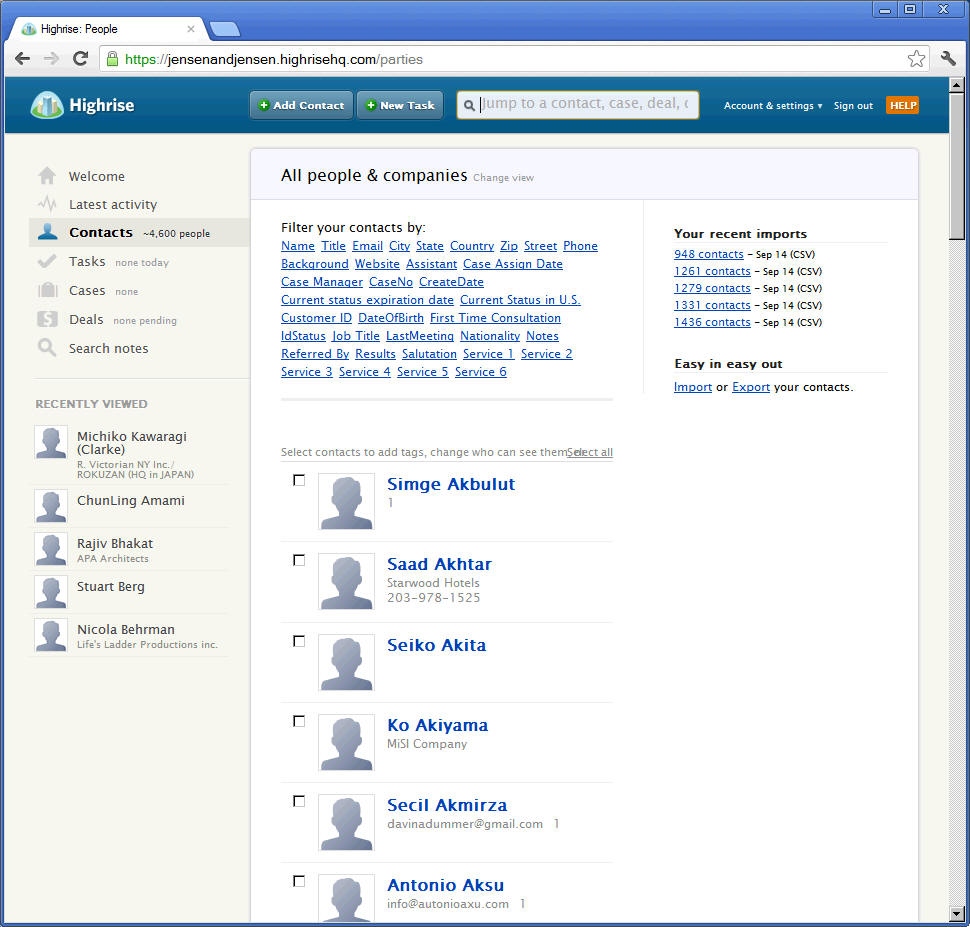
Task: Click the SSL padlock icon
Action: click(x=112, y=59)
